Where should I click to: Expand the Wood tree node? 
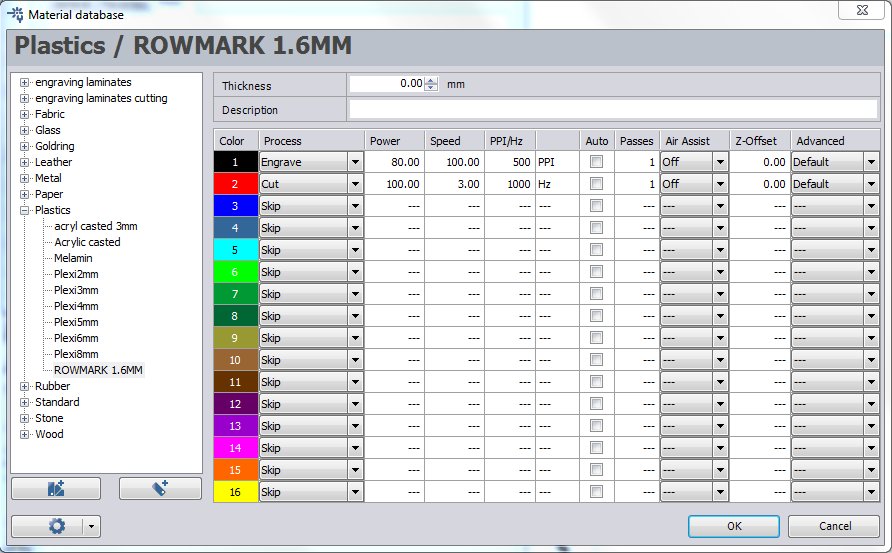pos(24,434)
